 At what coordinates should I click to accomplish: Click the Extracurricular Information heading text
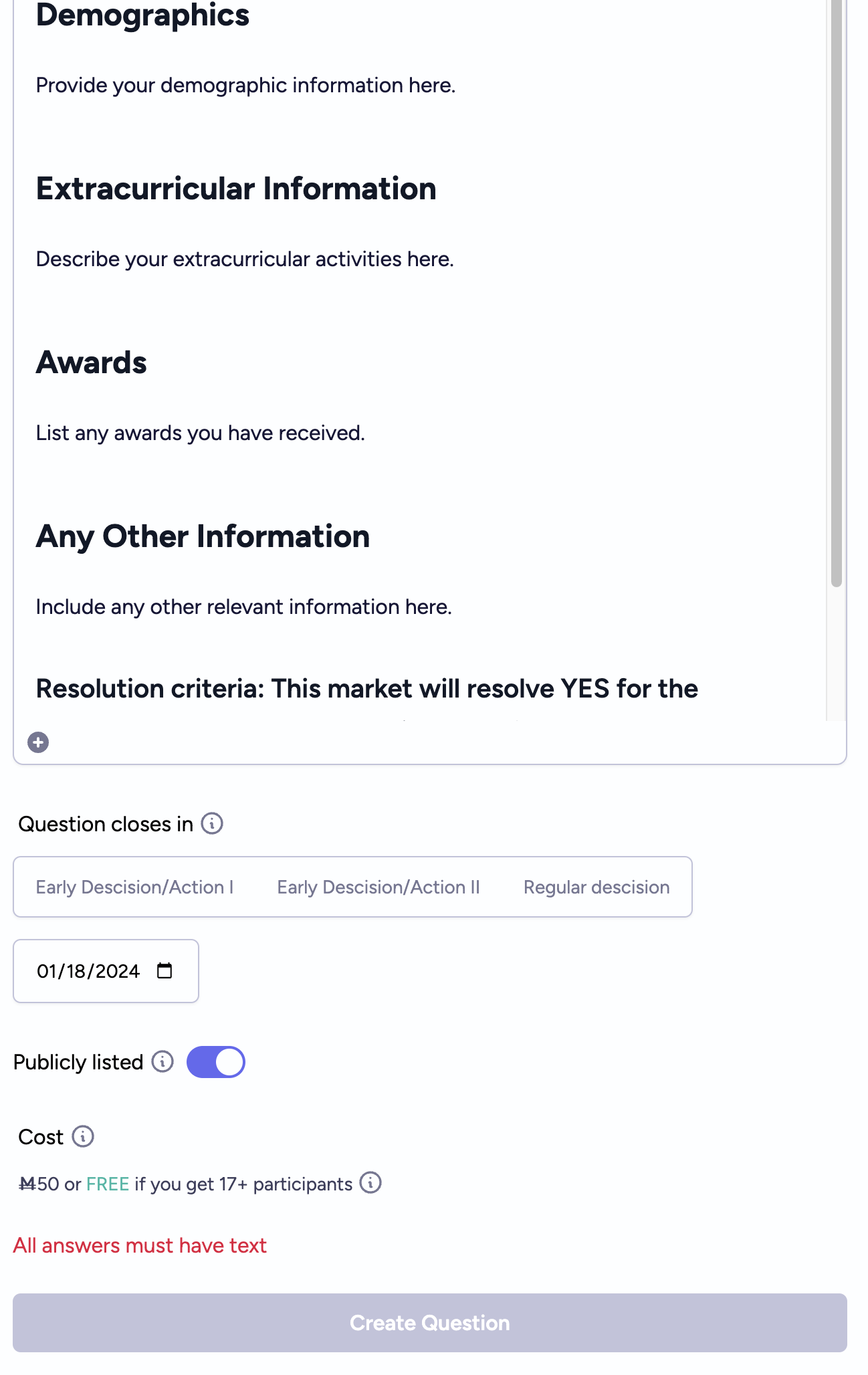click(236, 189)
